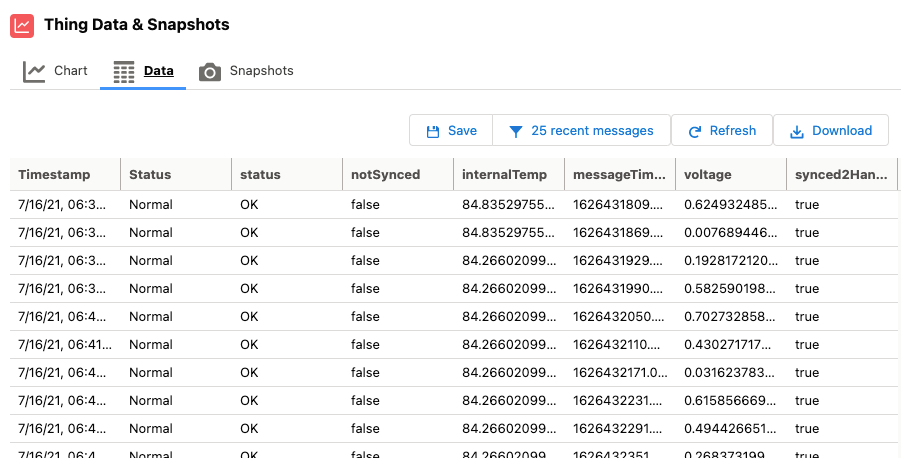The width and height of the screenshot is (912, 475).
Task: Click the circular arrow refresh icon
Action: coord(694,132)
